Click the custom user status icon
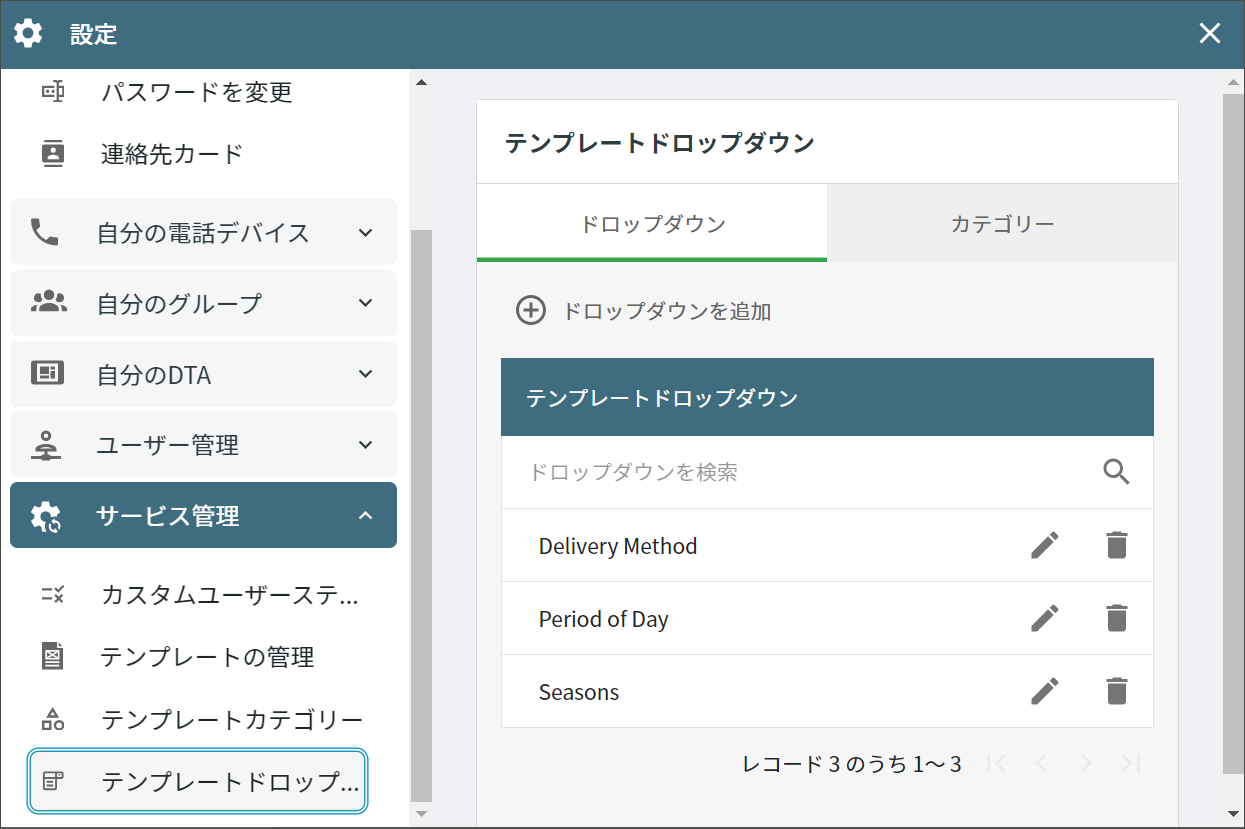 53,596
